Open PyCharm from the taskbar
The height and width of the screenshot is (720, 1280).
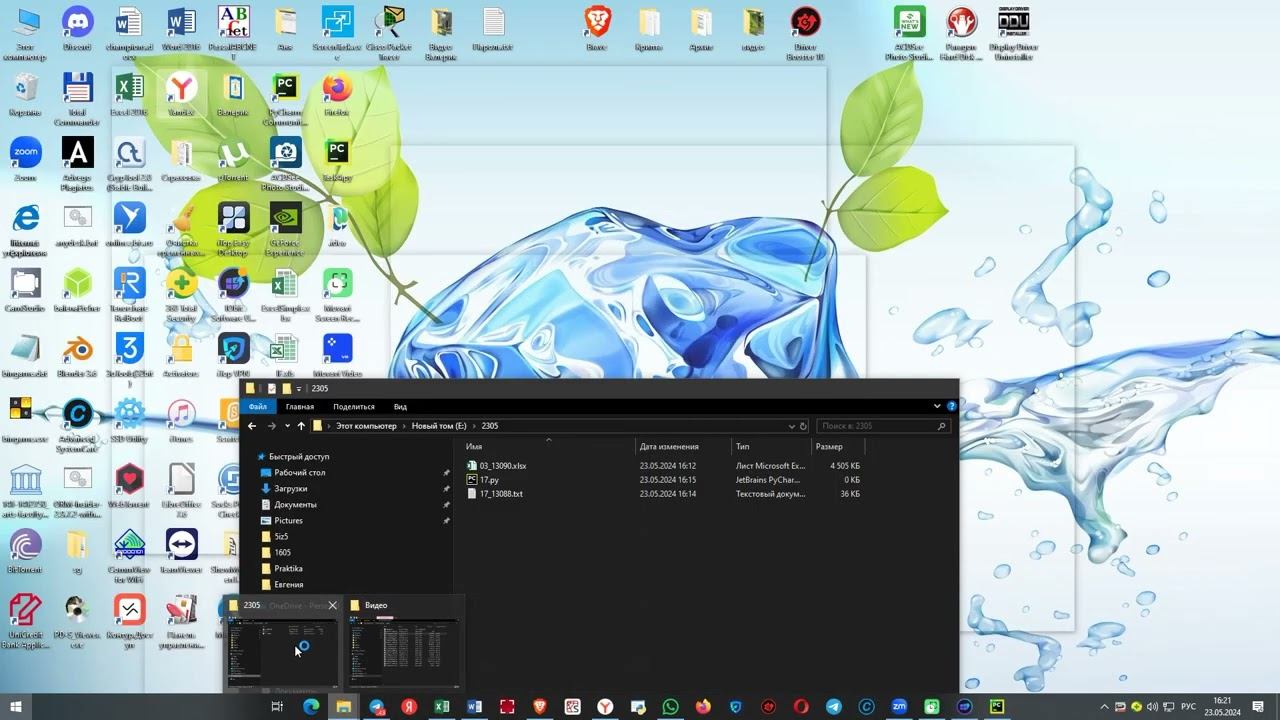click(997, 706)
